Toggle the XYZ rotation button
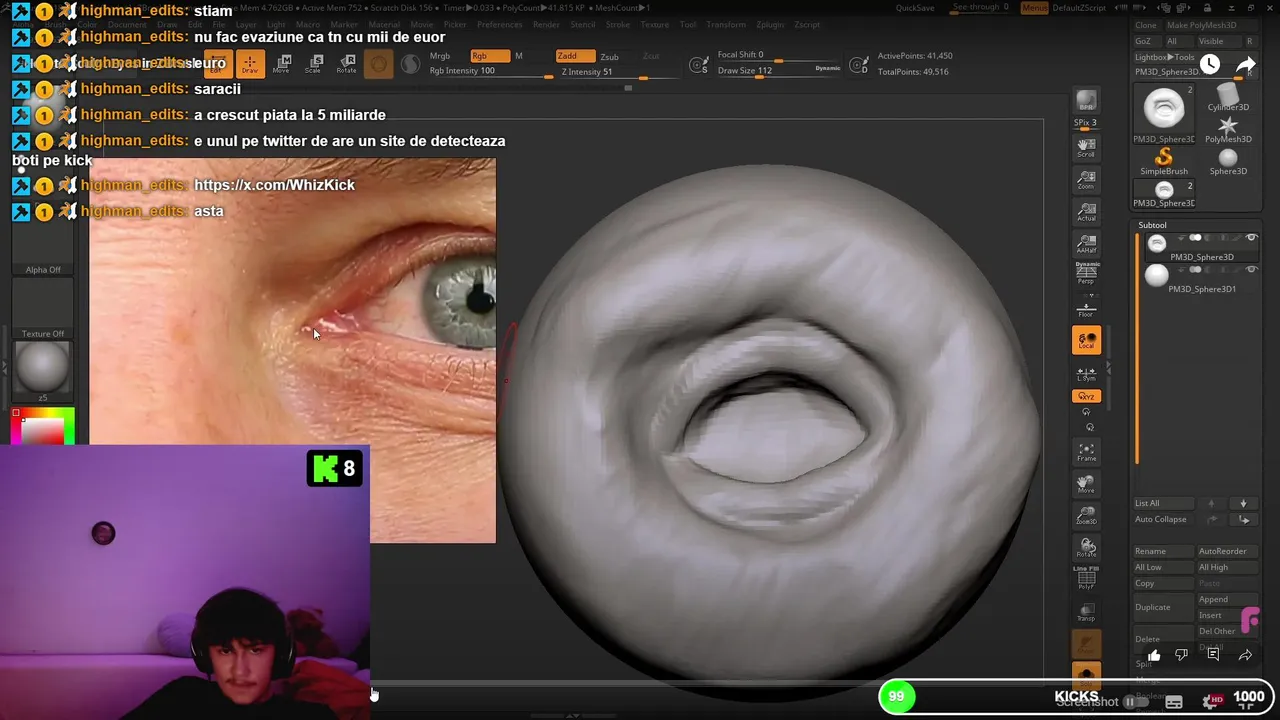This screenshot has height=720, width=1280. pos(1086,396)
